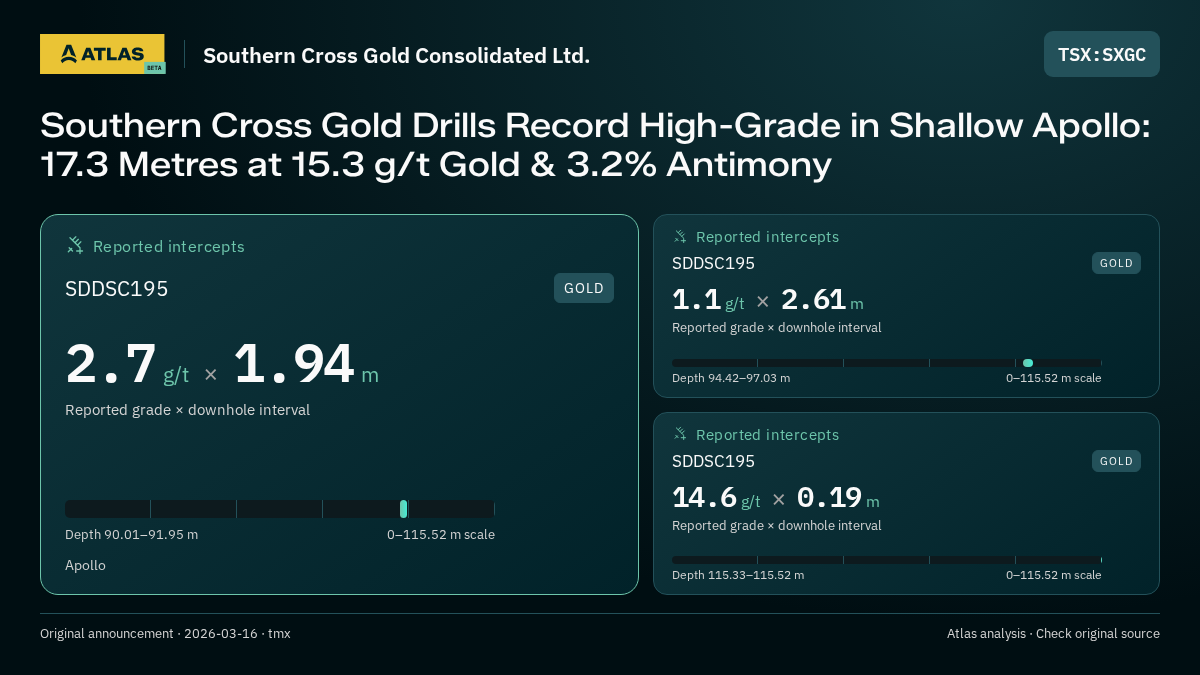
Task: Select the 1.94 m interval value
Action: point(306,364)
